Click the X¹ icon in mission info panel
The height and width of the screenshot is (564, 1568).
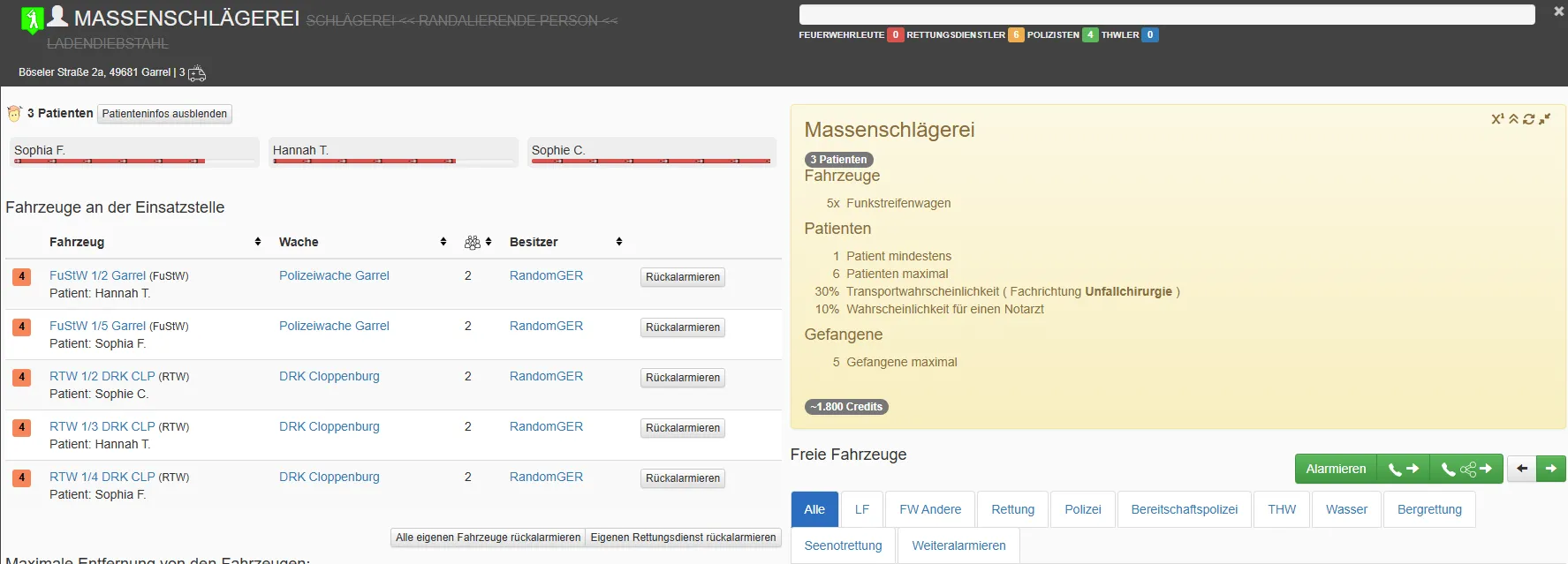tap(1497, 119)
